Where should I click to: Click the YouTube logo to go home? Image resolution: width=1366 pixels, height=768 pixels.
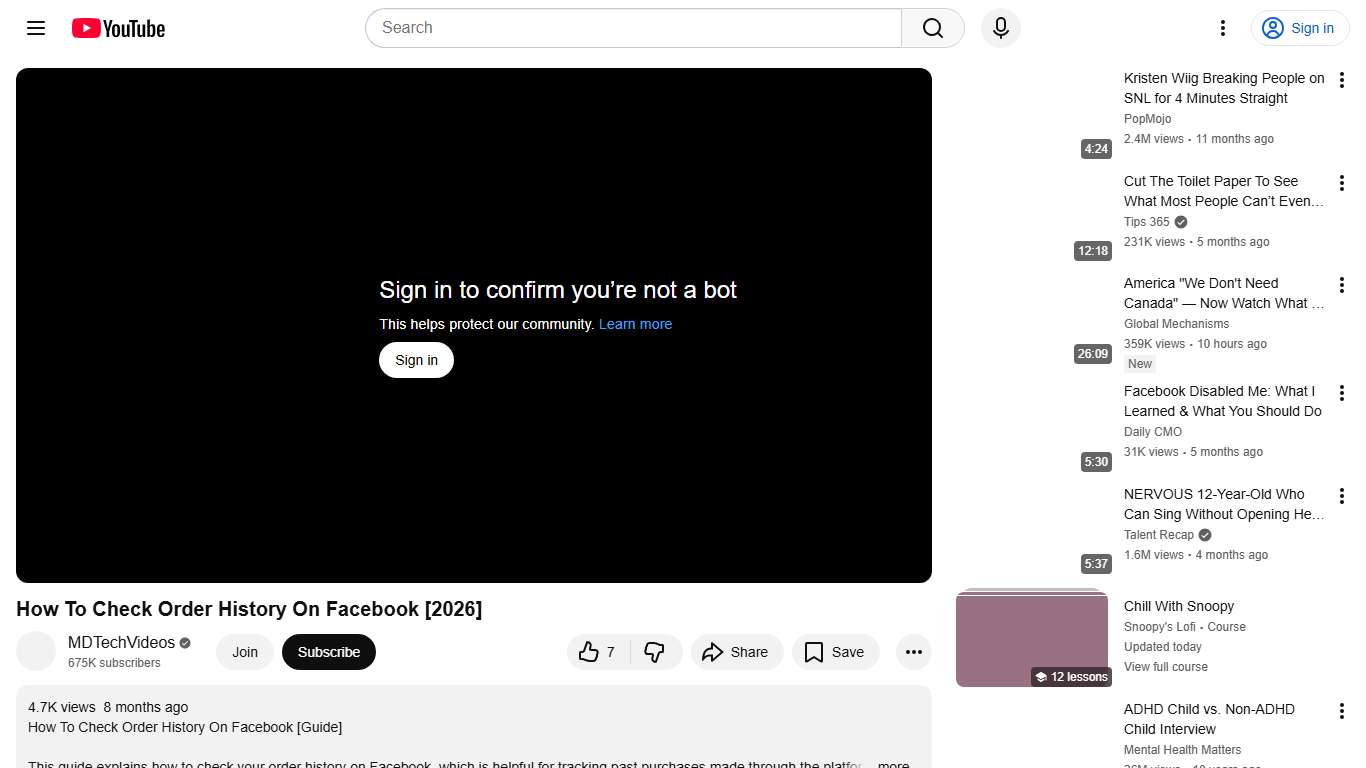tap(117, 28)
